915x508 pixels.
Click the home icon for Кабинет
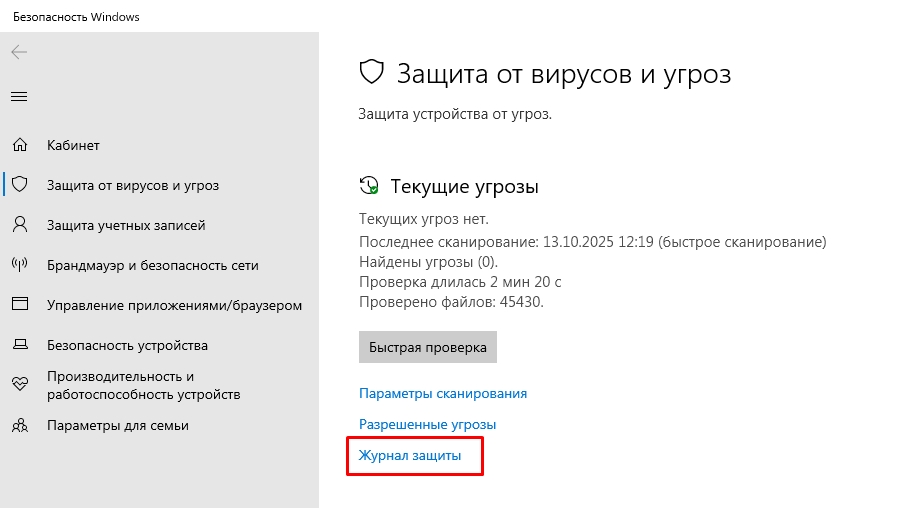[x=20, y=145]
